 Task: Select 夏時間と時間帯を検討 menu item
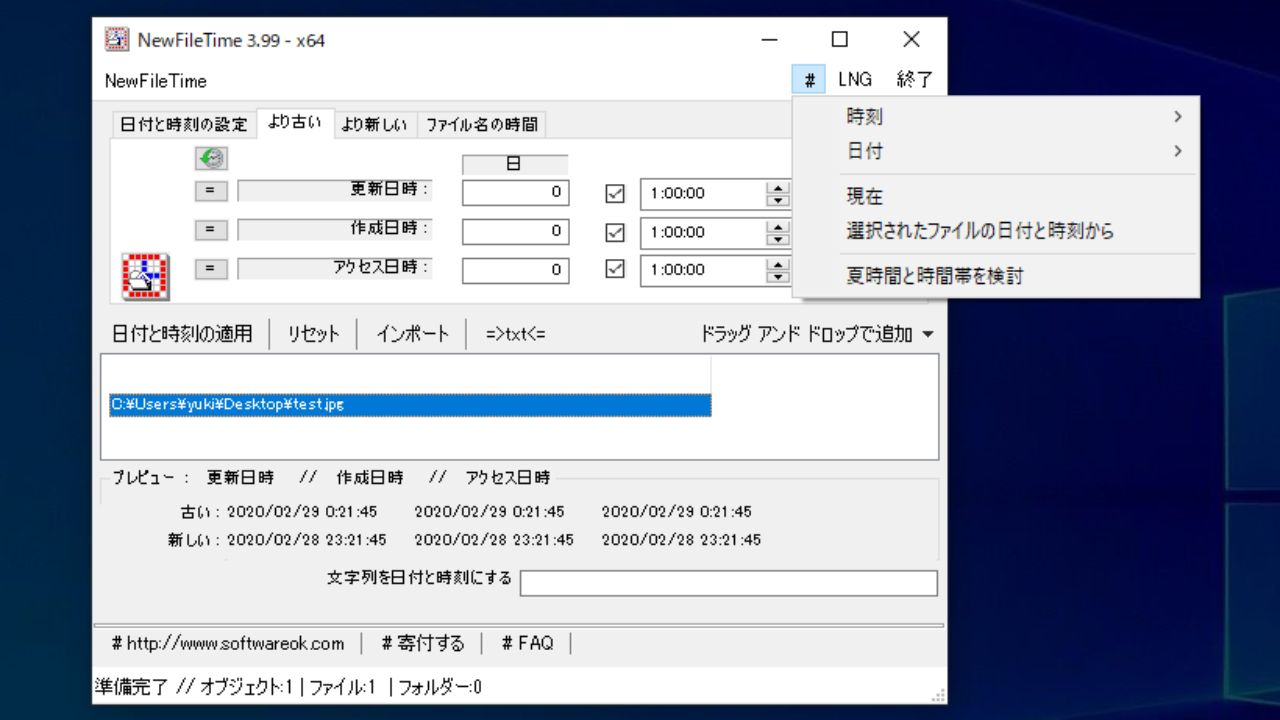(x=996, y=276)
